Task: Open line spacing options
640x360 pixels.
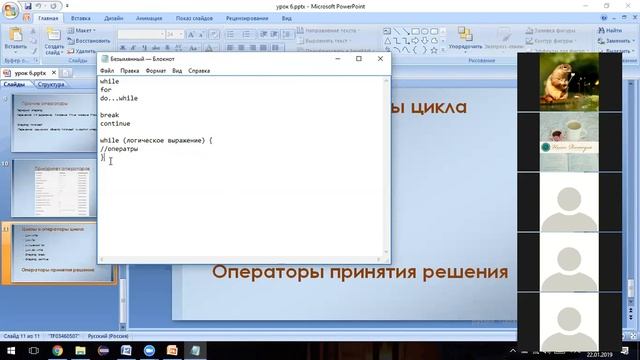Action: (288, 34)
